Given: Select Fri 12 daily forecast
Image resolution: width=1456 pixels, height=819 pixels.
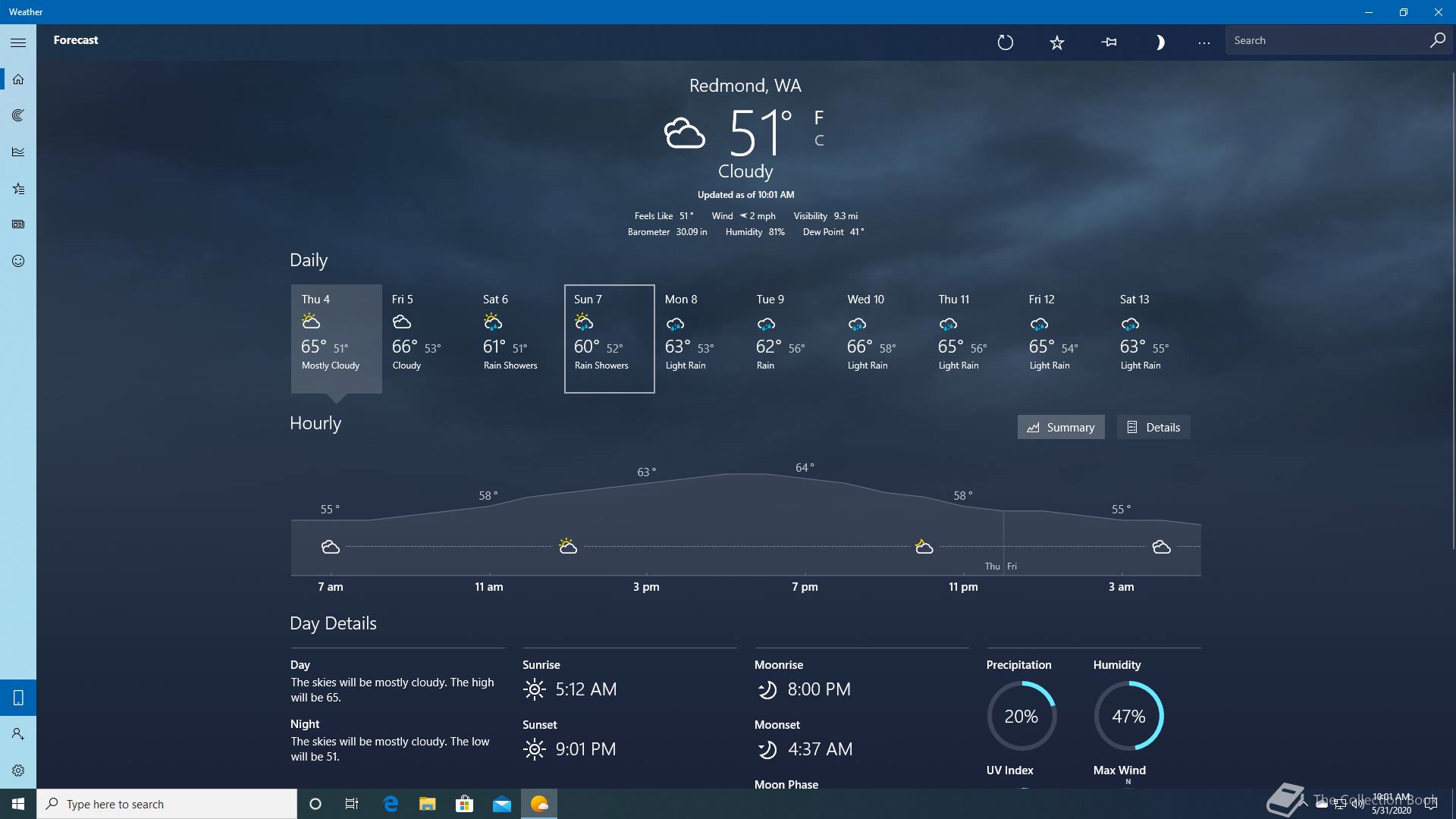Looking at the screenshot, I should point(1065,339).
